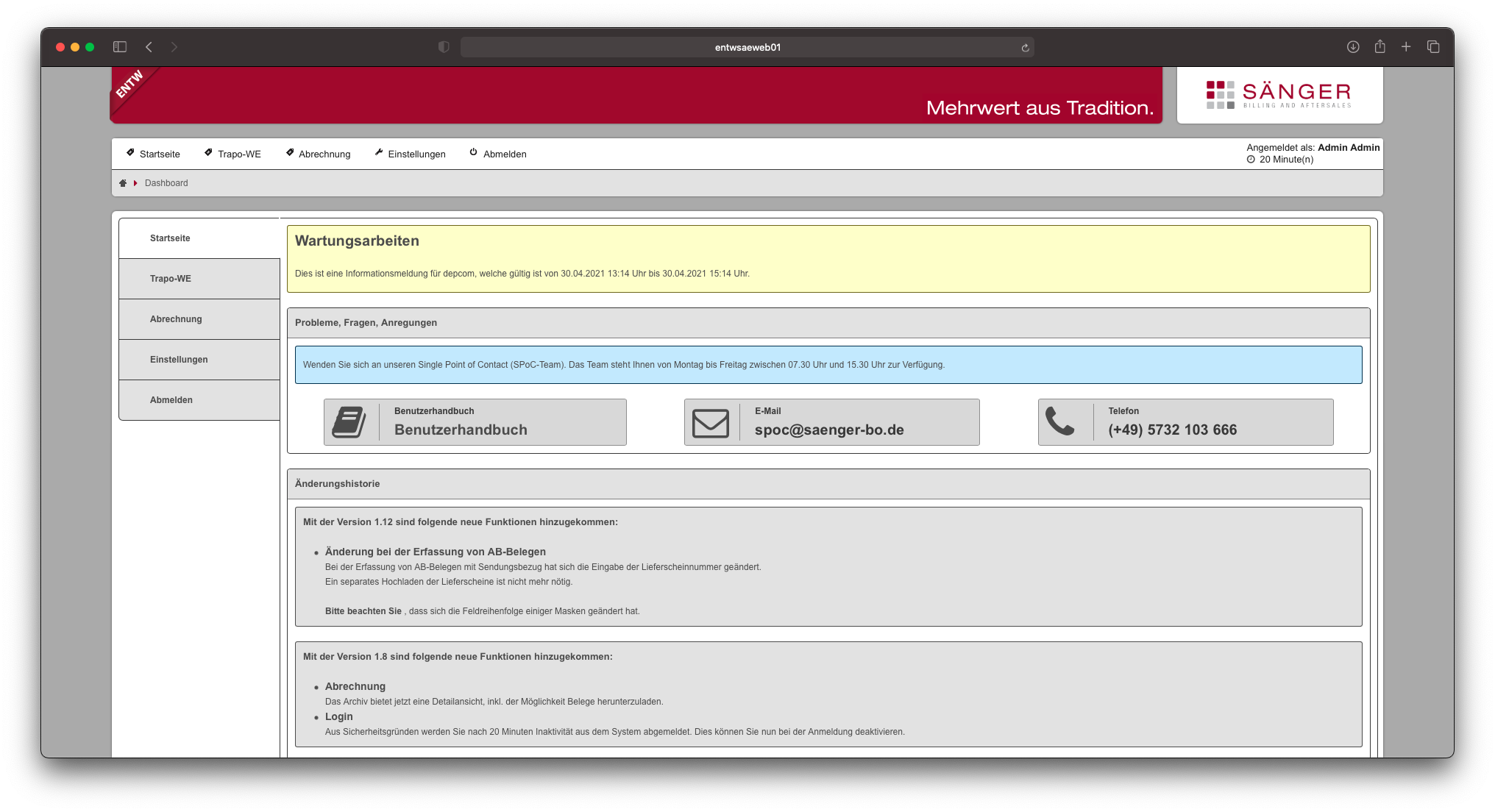1495x812 pixels.
Task: Click the book icon for Benutzerhandbuch
Action: coord(349,423)
